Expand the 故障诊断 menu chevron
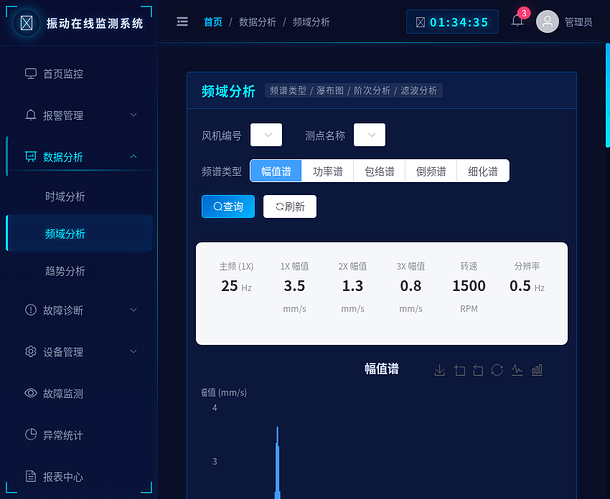Viewport: 610px width, 499px height. pyautogui.click(x=133, y=310)
